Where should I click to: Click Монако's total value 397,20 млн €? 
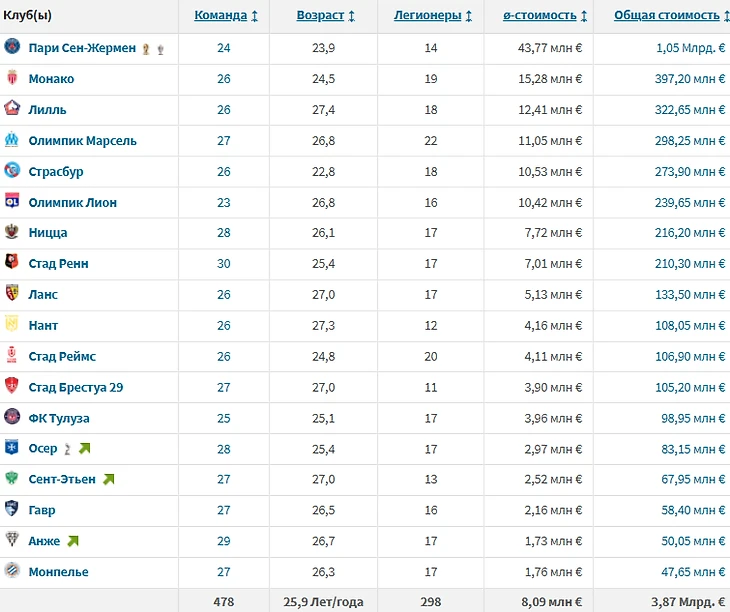click(x=690, y=79)
